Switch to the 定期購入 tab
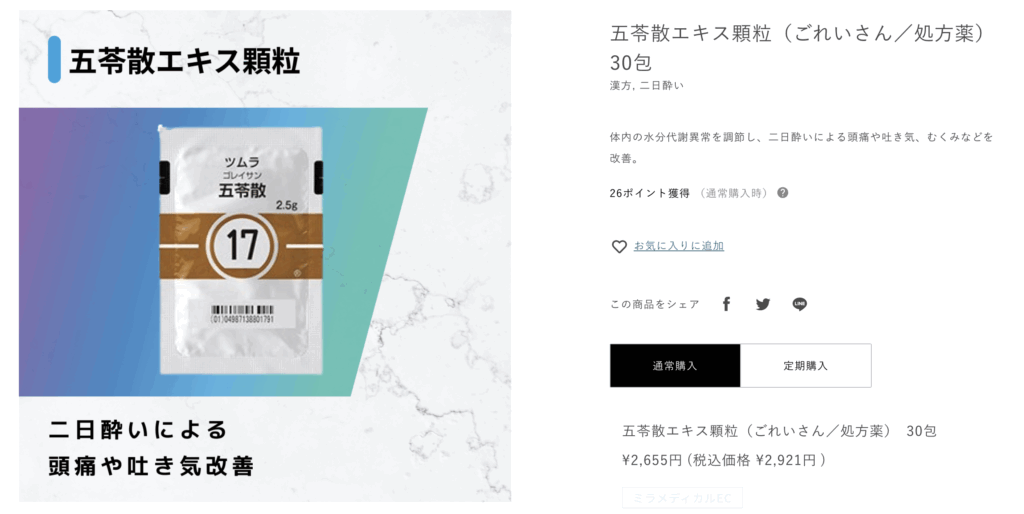Screen dimensions: 1024x514 pos(806,366)
